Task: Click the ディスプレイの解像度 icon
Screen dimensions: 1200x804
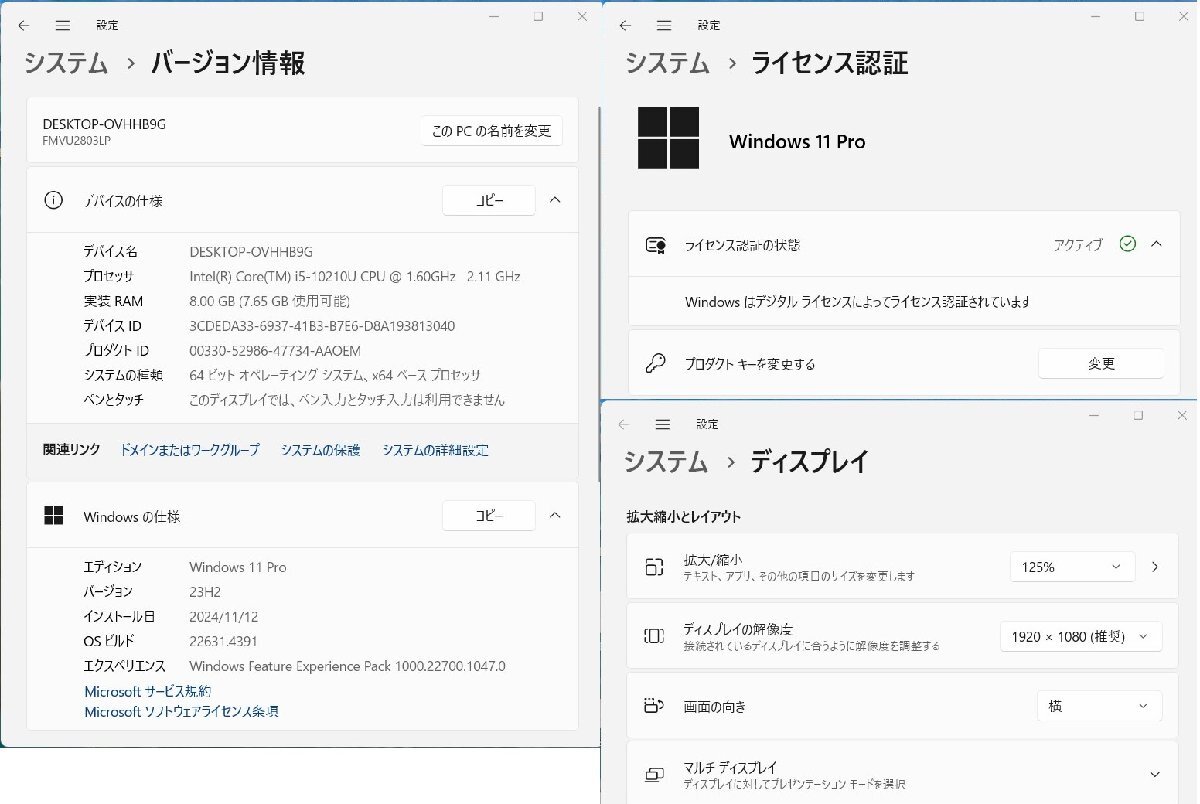Action: pos(654,636)
